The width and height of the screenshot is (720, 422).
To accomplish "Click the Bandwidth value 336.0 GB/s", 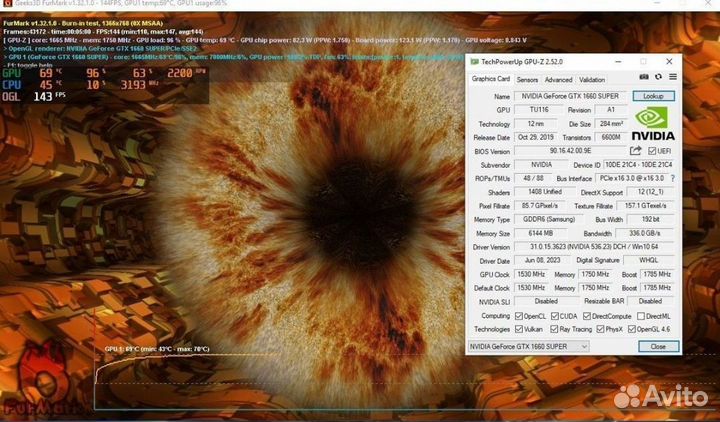I will 645,233.
